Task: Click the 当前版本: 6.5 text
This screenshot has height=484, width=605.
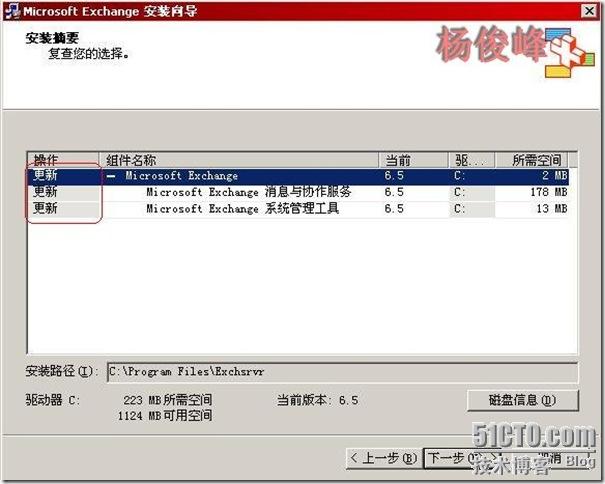Action: coord(318,400)
